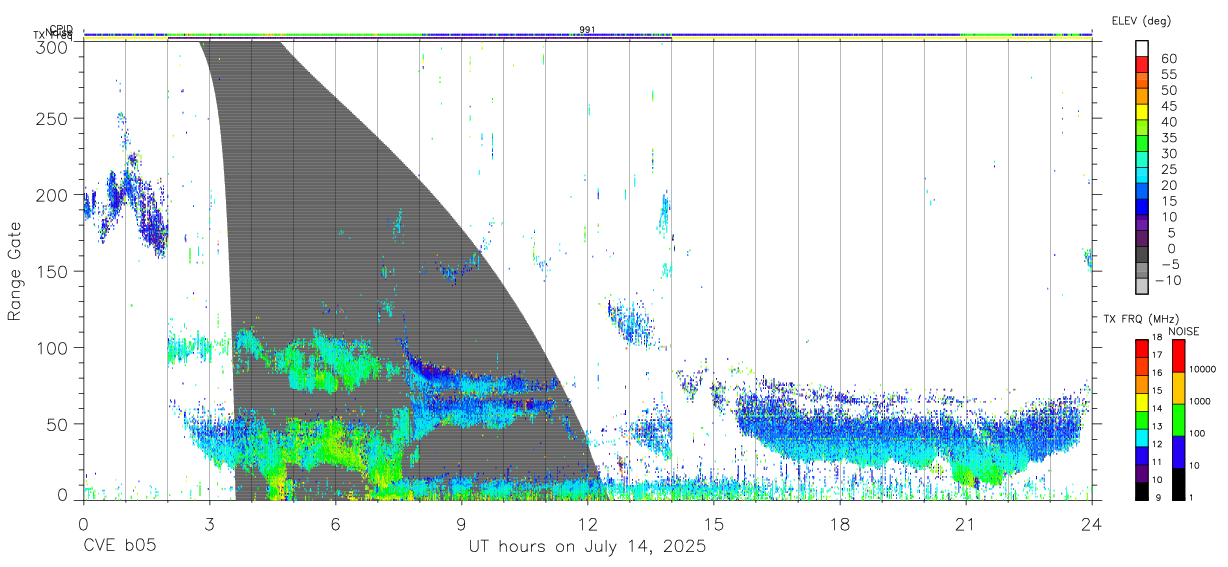Click the '35' label on the ELEV scale
Image resolution: width=1228 pixels, height=567 pixels.
pos(1168,138)
